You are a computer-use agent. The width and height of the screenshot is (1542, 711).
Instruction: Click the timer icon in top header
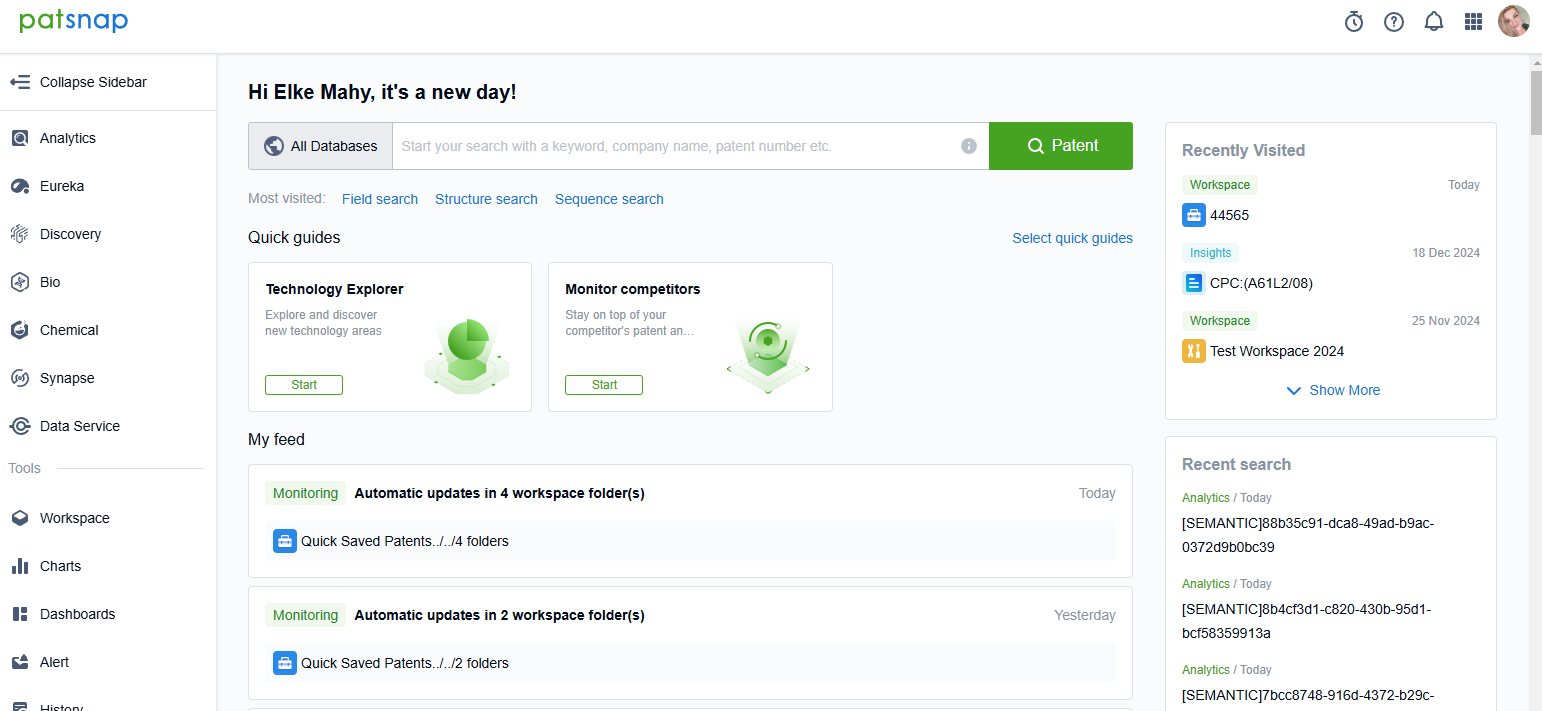pos(1354,22)
